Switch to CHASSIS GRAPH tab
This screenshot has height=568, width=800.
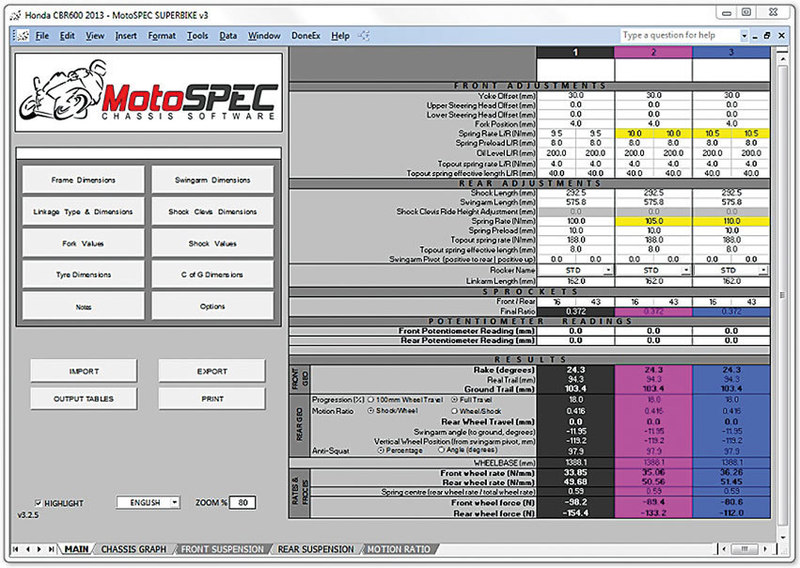pyautogui.click(x=134, y=549)
